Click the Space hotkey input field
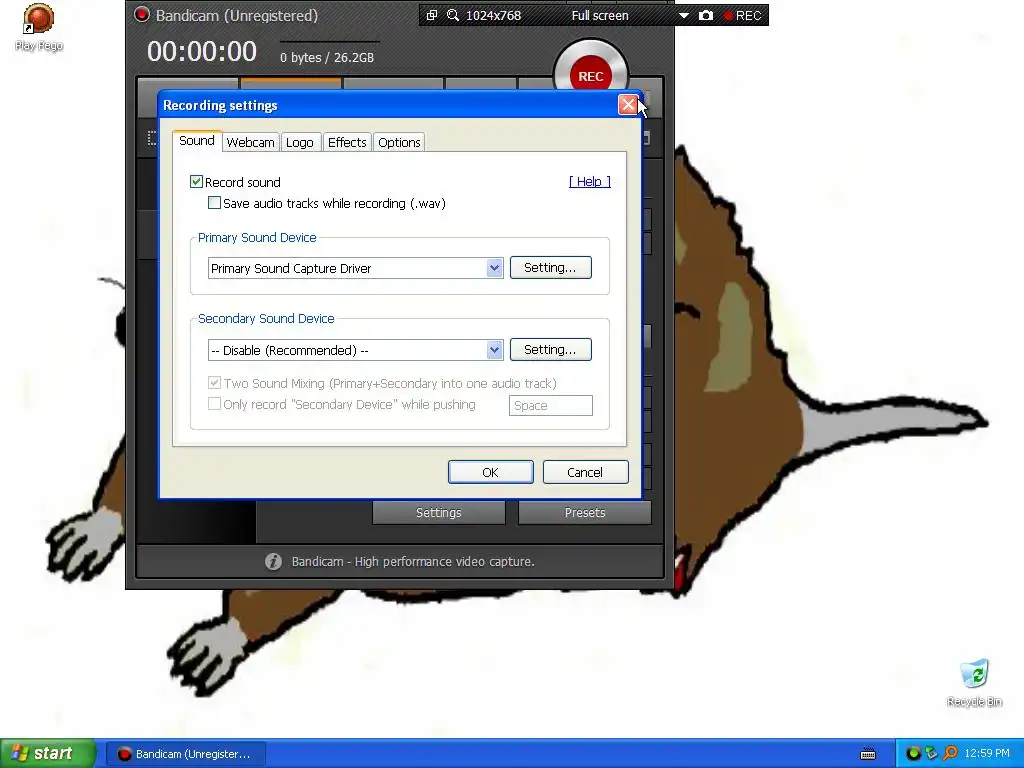This screenshot has width=1024, height=768. [551, 405]
